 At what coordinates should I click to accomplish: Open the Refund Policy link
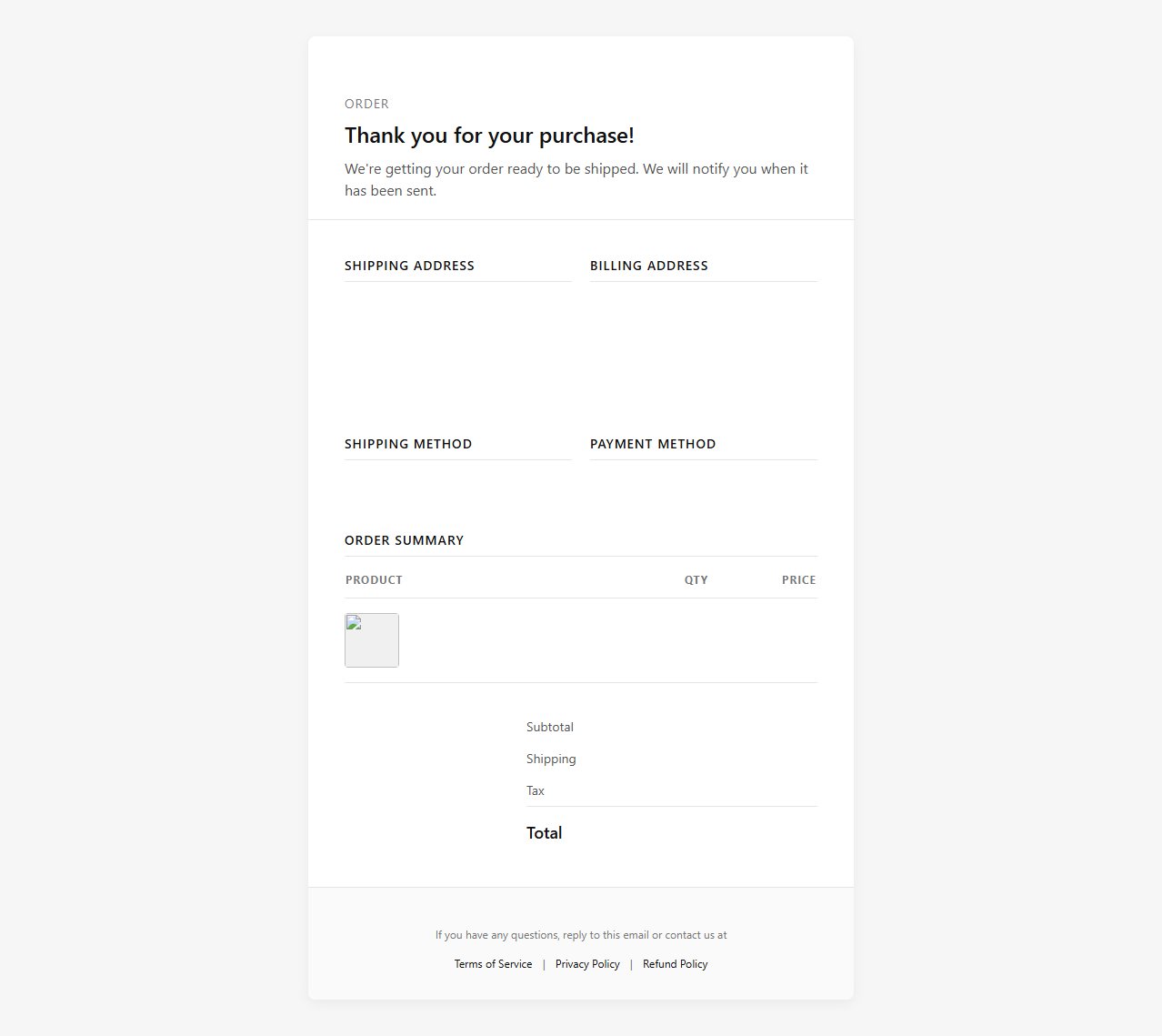point(675,964)
